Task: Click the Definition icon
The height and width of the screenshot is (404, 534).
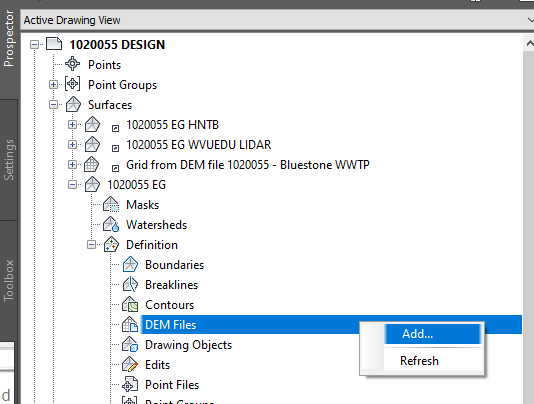Action: tap(111, 245)
